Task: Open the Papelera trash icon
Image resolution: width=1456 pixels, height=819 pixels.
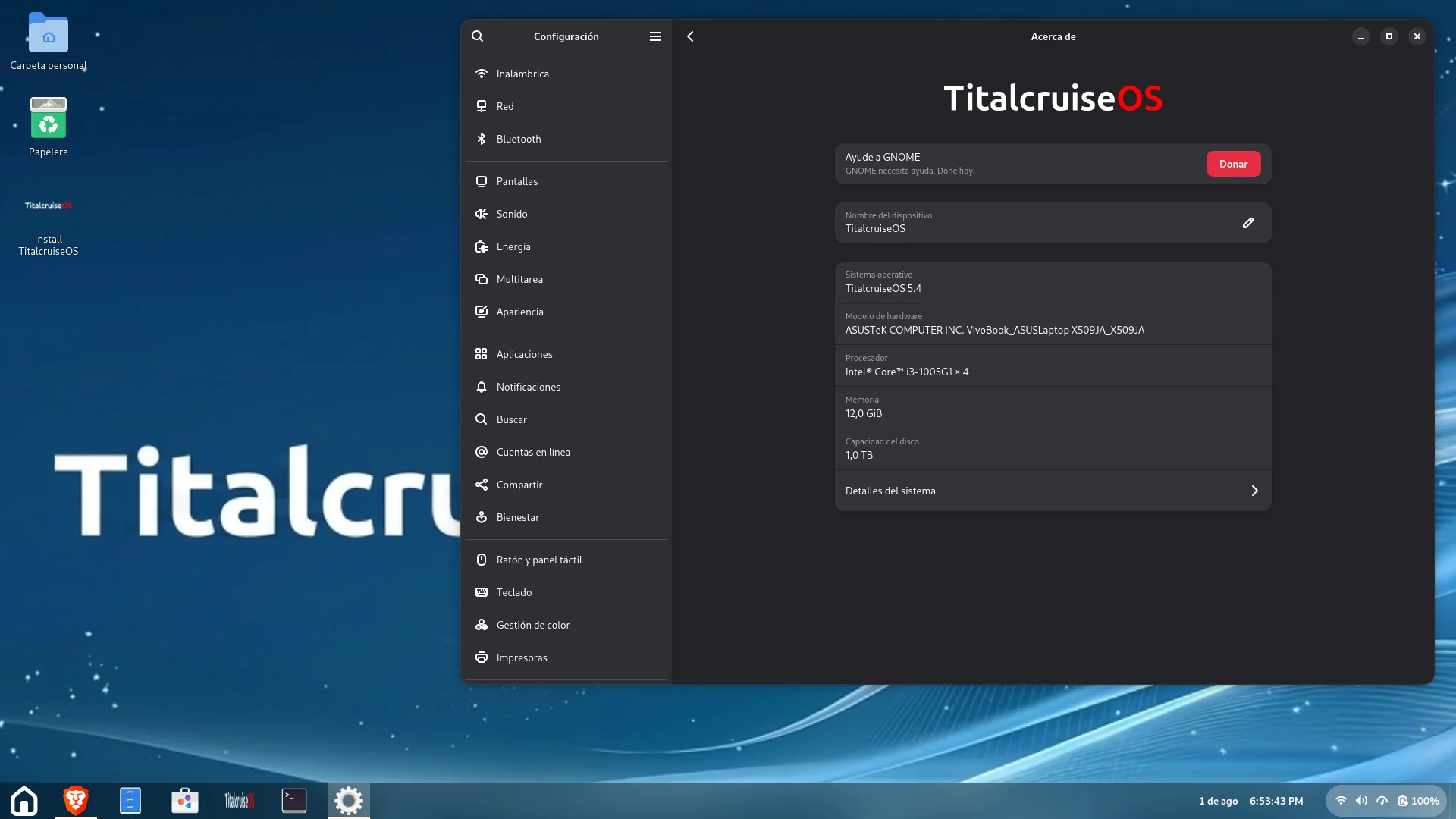Action: coord(49,118)
